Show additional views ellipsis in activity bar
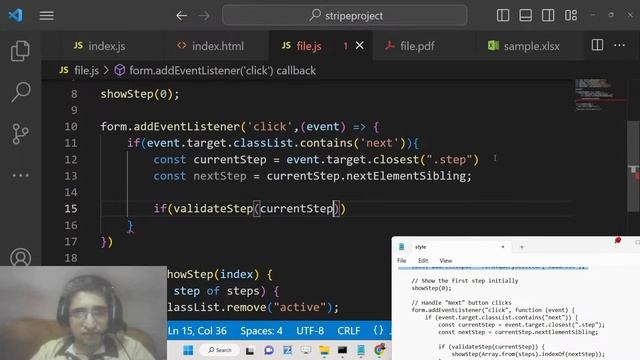The height and width of the screenshot is (360, 640). click(x=20, y=176)
